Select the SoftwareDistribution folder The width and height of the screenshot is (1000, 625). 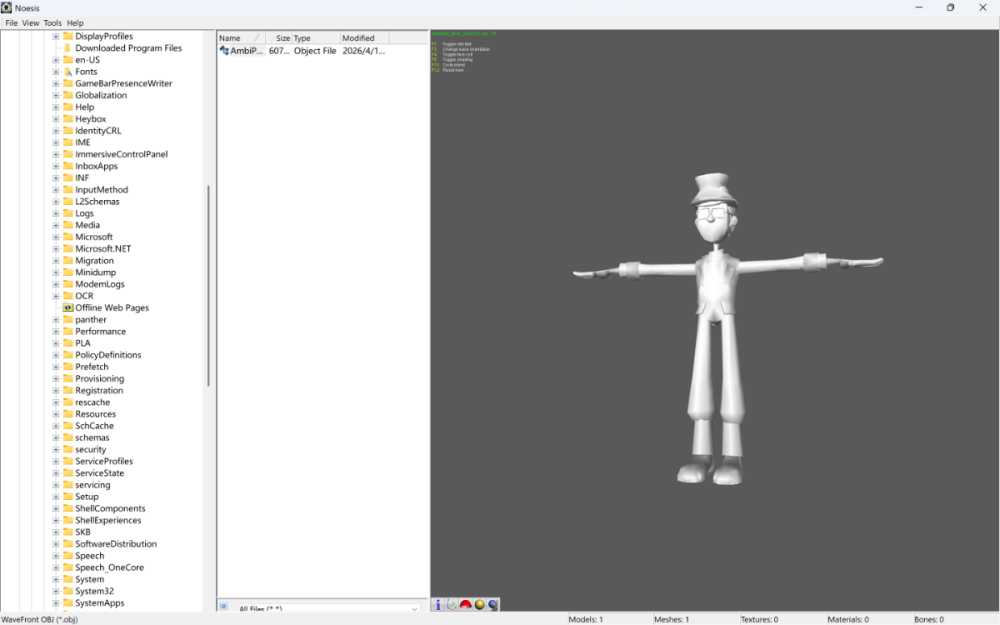coord(115,544)
